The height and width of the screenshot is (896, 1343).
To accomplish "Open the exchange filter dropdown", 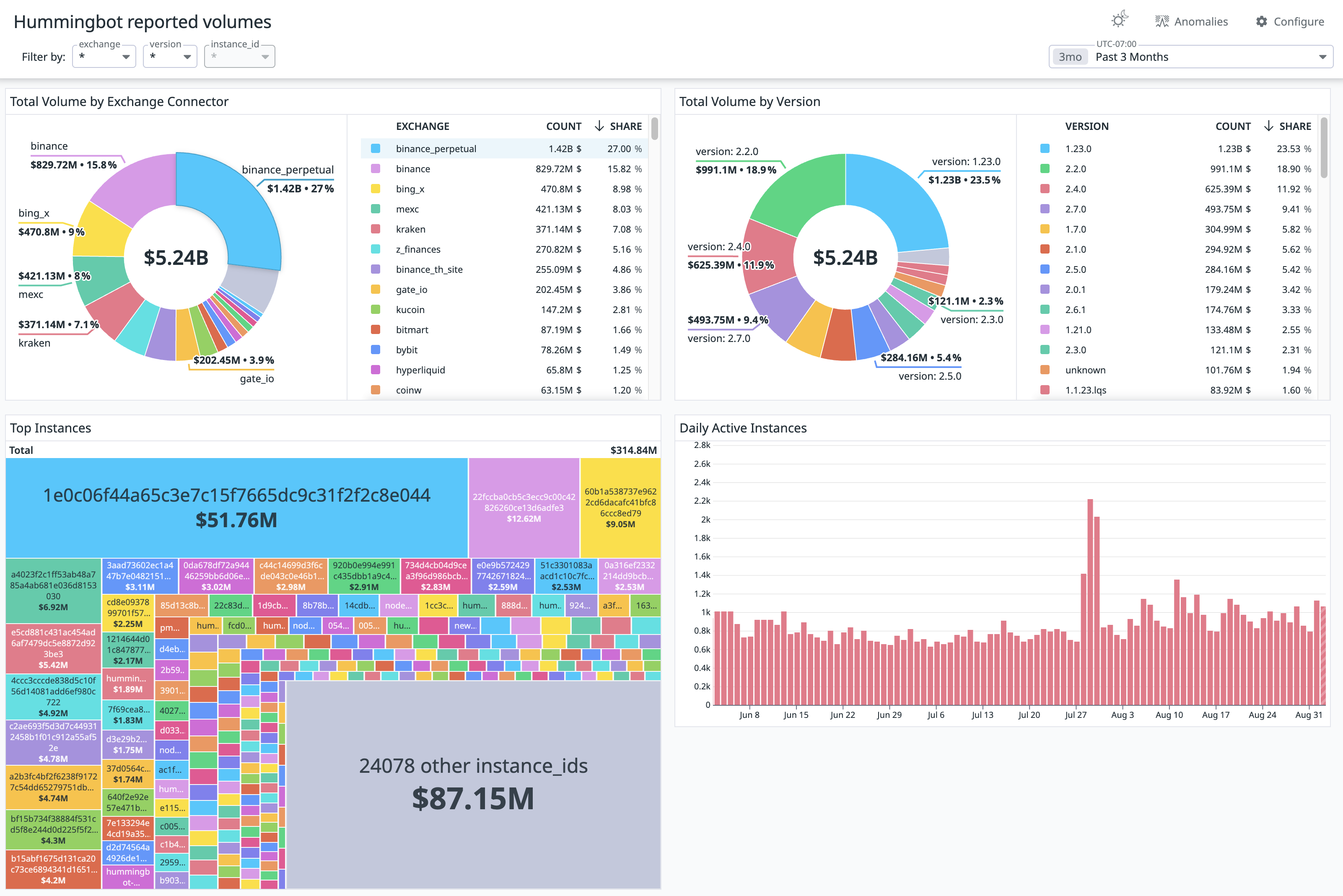I will [x=104, y=57].
